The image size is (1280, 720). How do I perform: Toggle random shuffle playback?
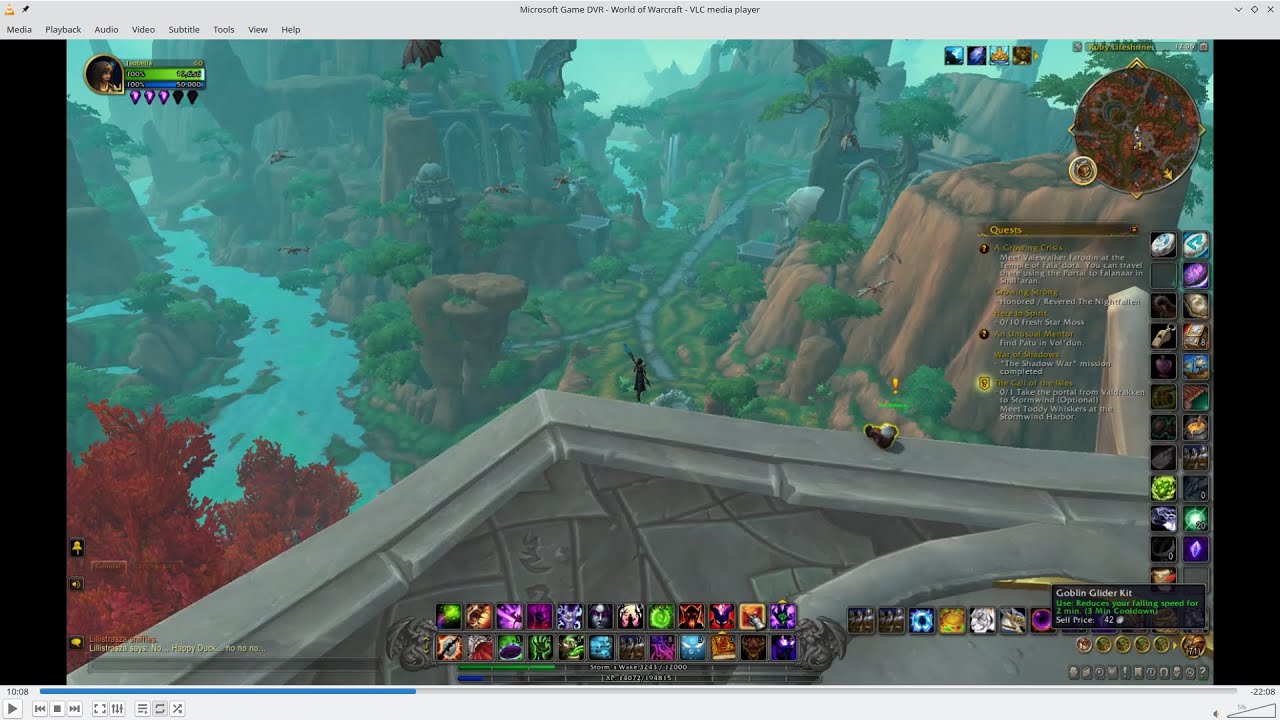point(177,709)
